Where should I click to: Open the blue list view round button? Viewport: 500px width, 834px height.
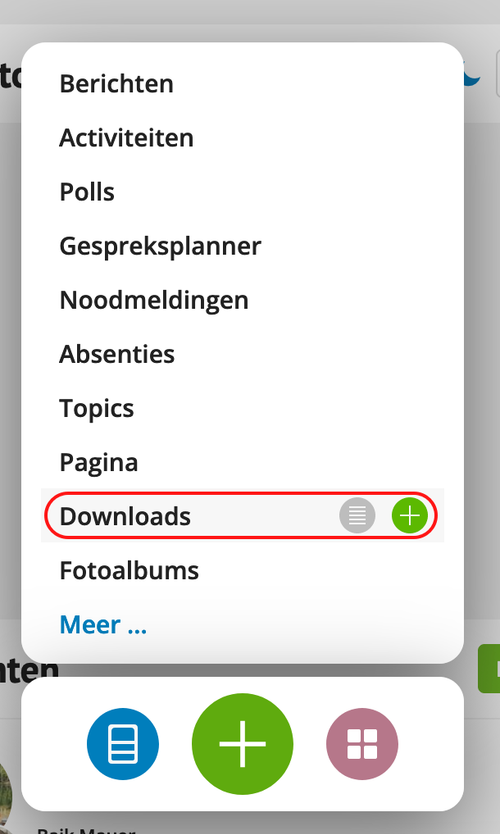[123, 744]
